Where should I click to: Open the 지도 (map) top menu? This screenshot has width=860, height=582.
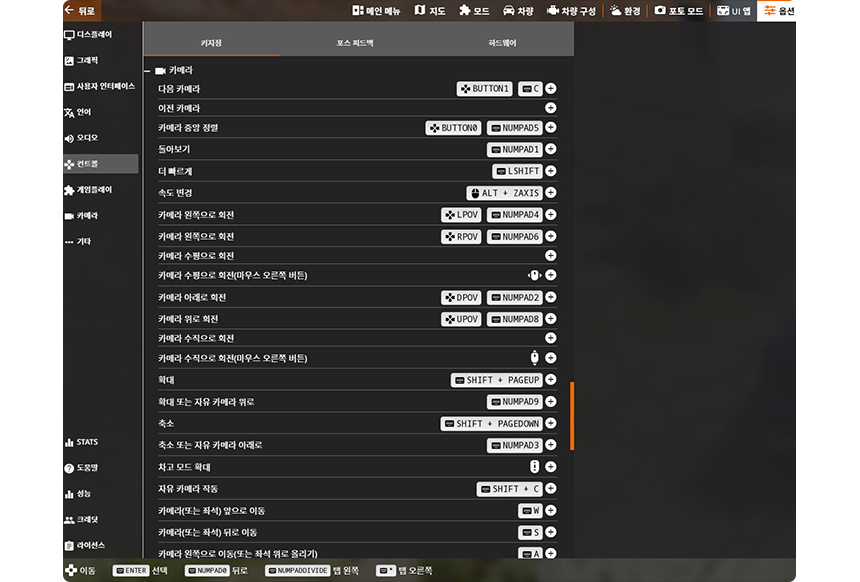pyautogui.click(x=430, y=11)
